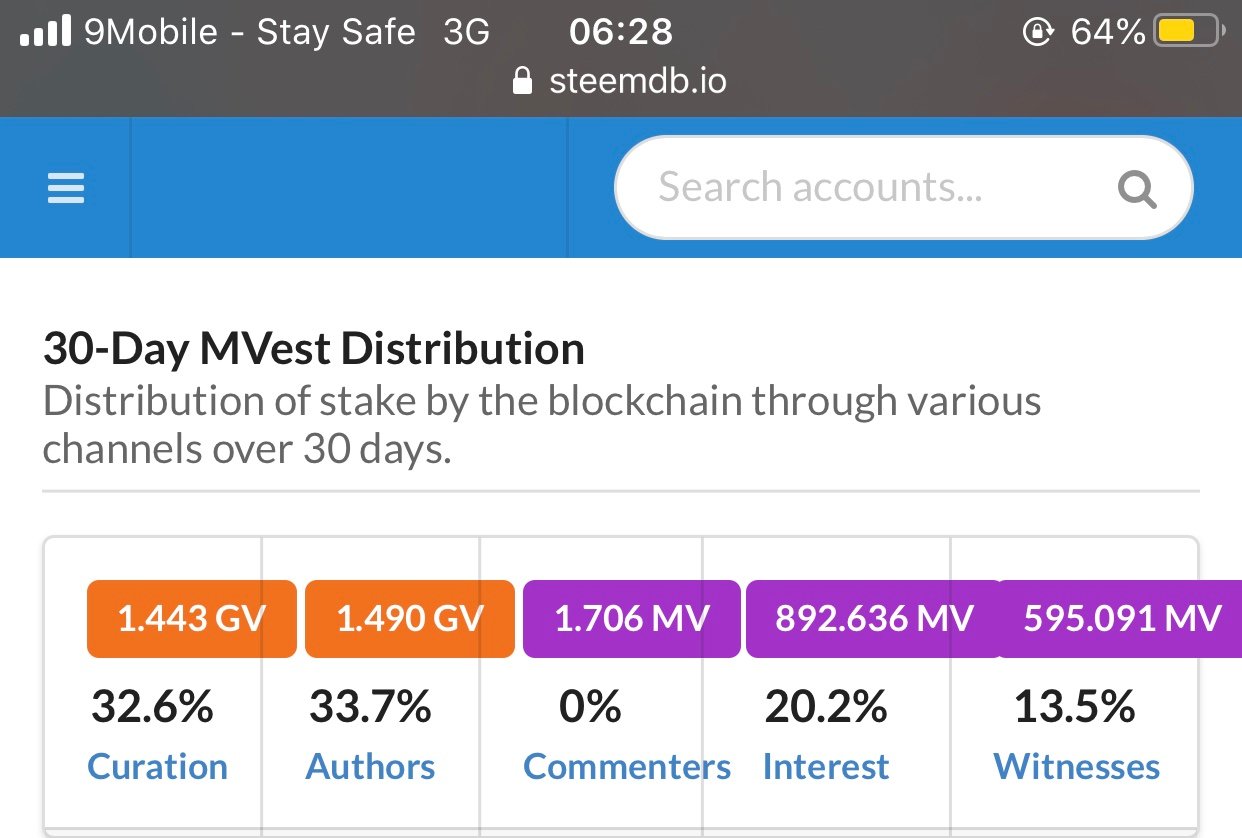Open the hamburger menu icon
1242x838 pixels.
(x=66, y=188)
